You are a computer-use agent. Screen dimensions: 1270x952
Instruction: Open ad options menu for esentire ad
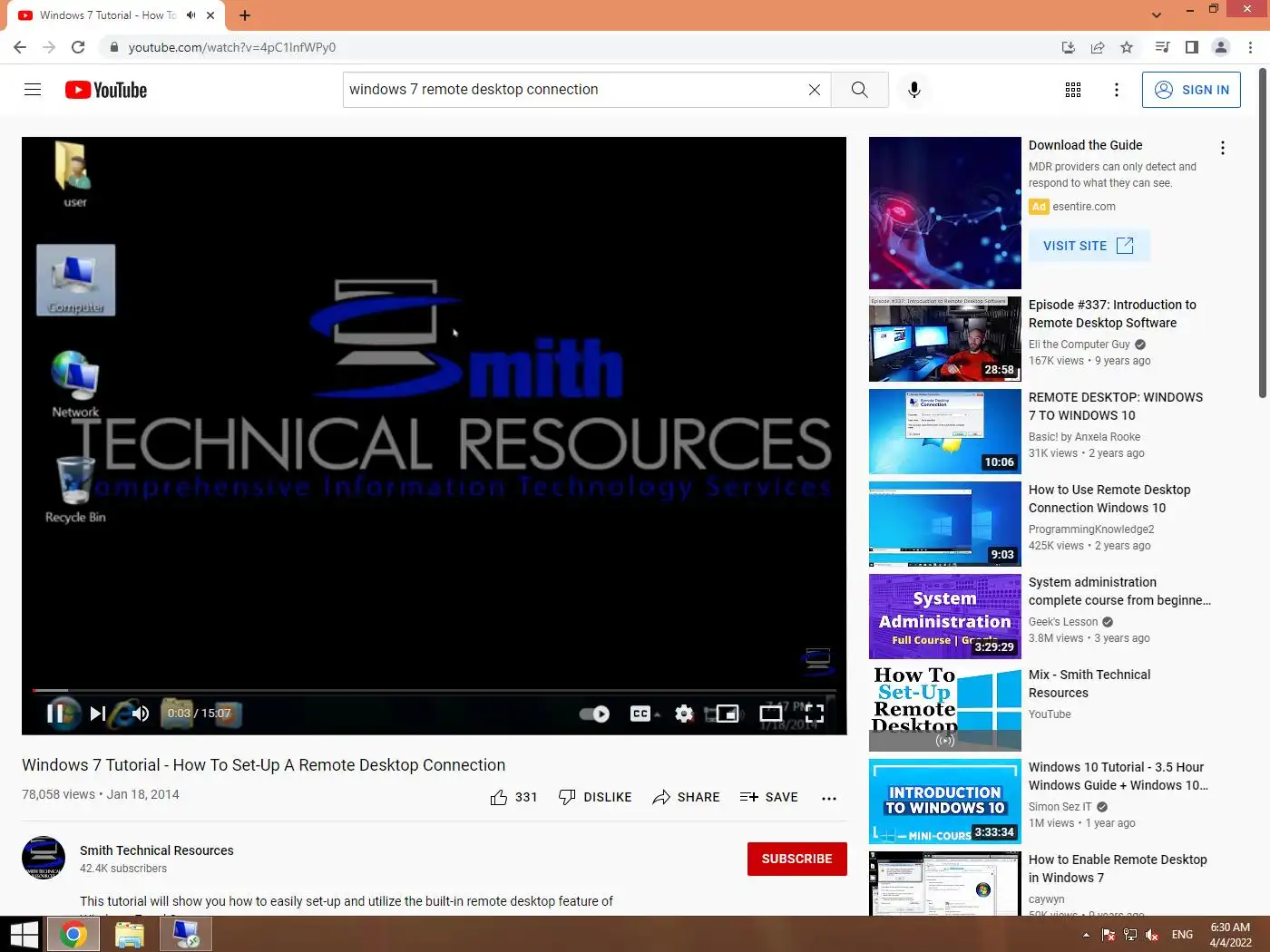point(1223,148)
